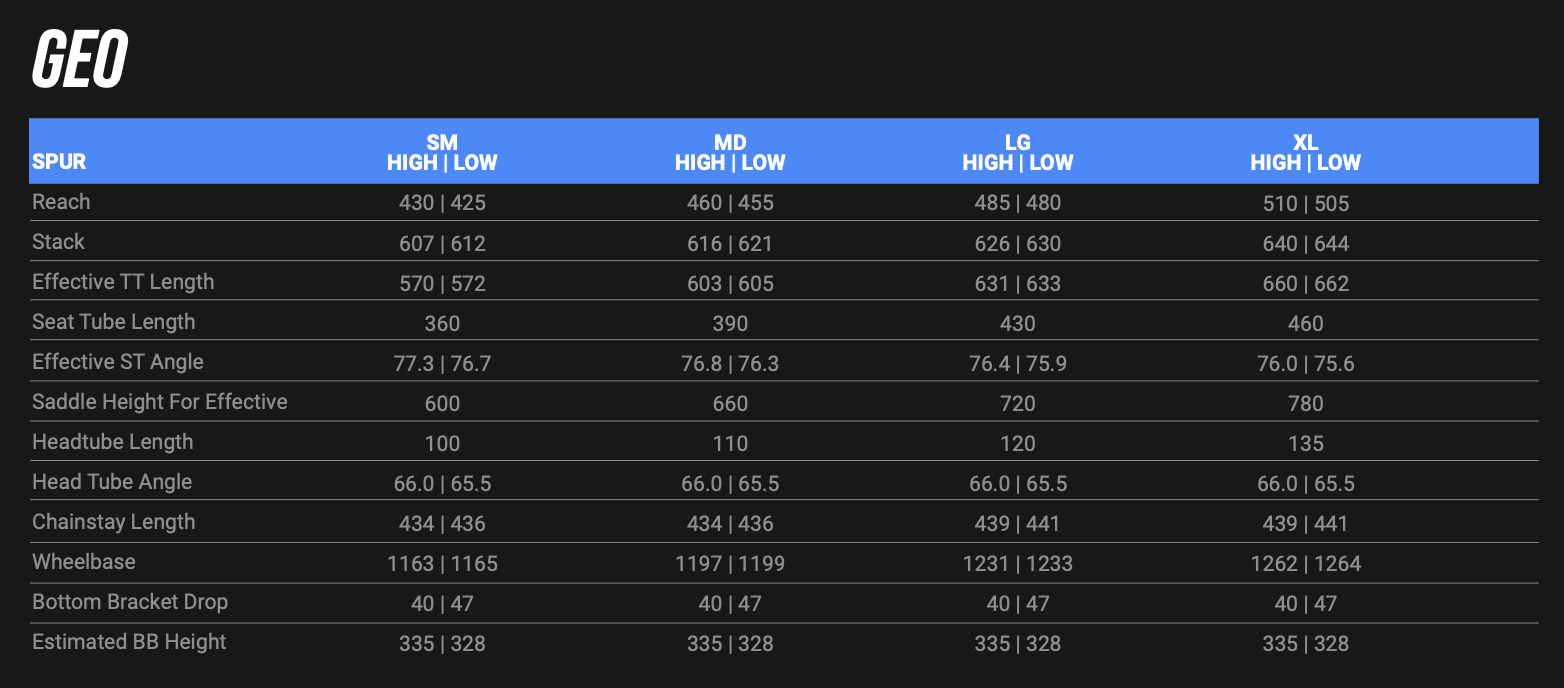Click the Estimated BB Height row label
The width and height of the screenshot is (1564, 688).
[129, 642]
